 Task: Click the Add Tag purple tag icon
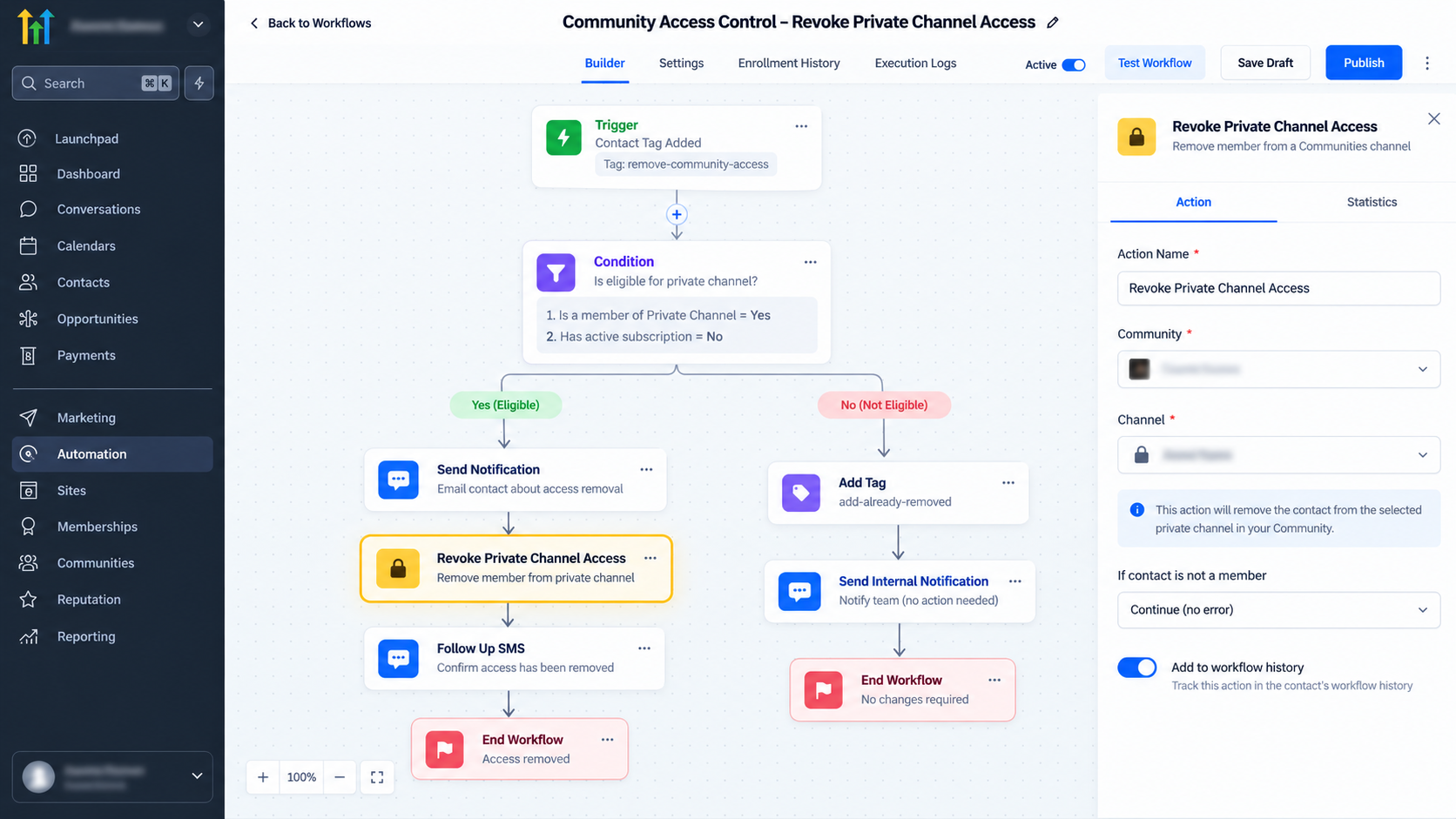(801, 493)
